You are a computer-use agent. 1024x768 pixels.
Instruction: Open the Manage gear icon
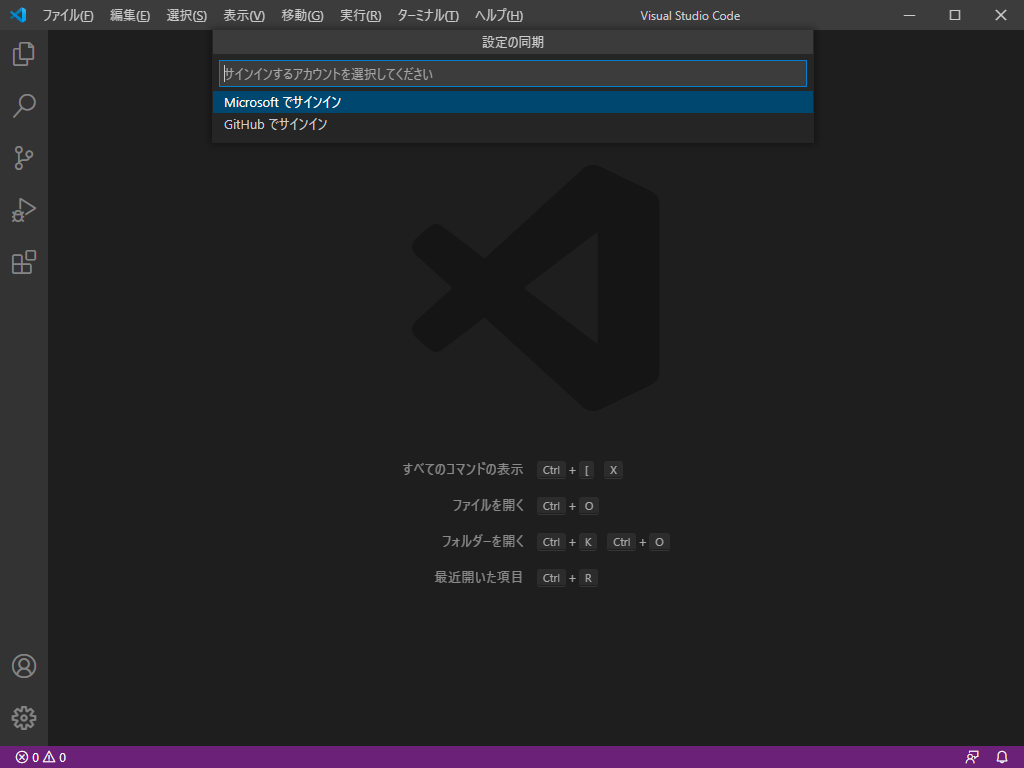pyautogui.click(x=24, y=718)
